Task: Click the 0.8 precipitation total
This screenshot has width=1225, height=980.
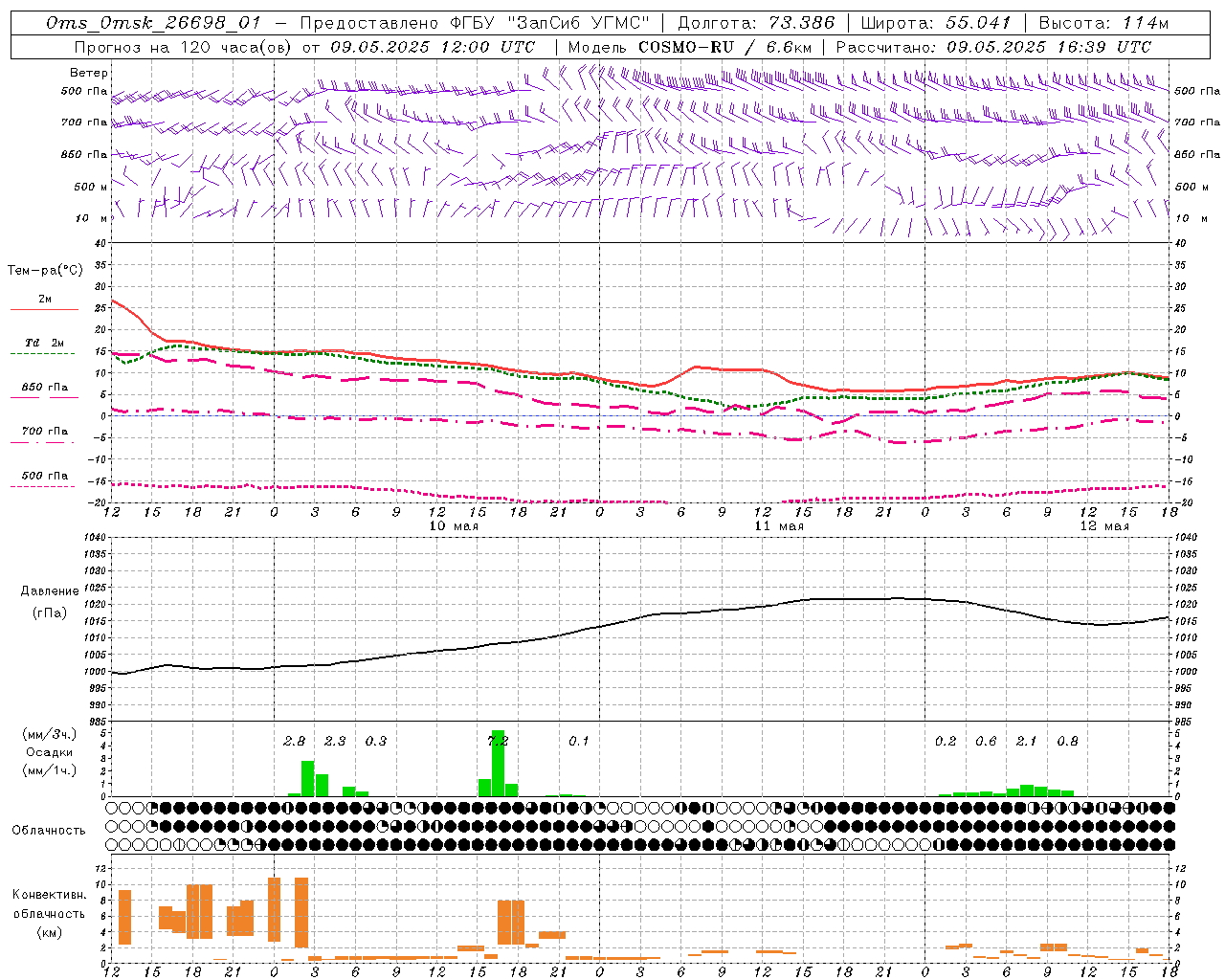Action: [1067, 741]
